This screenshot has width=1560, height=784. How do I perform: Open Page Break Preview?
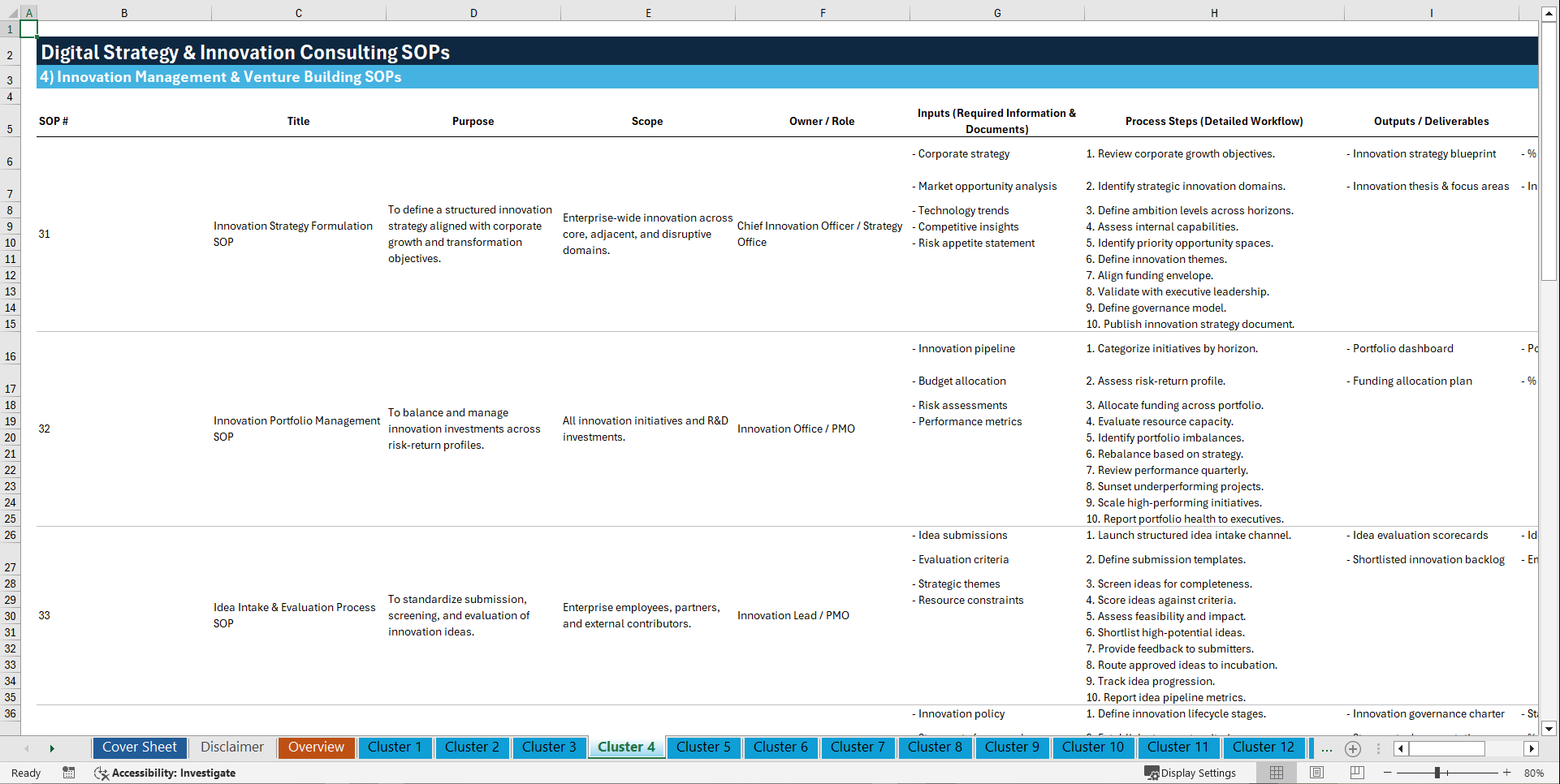[x=1356, y=773]
